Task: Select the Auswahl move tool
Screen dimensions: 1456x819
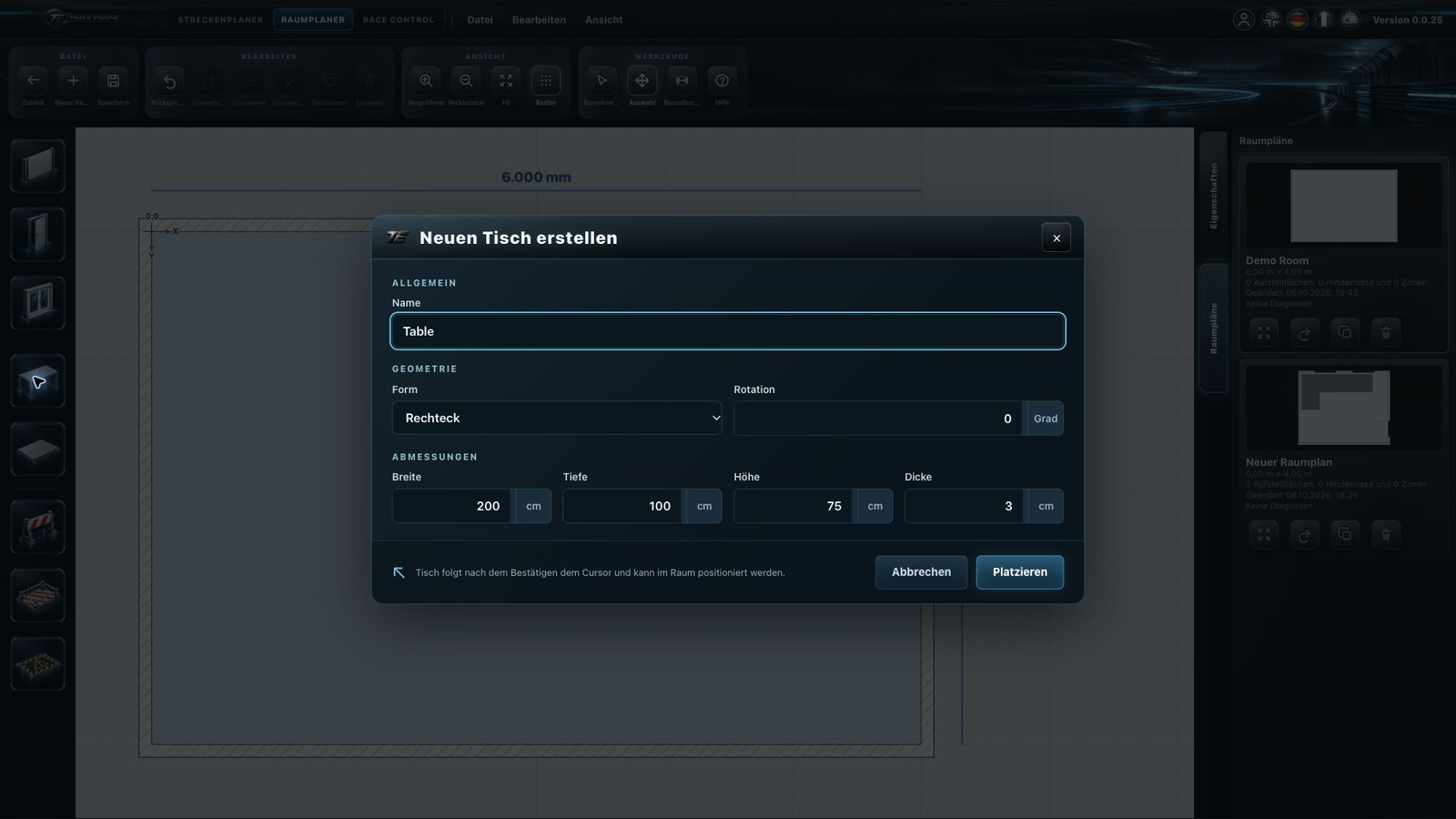Action: coord(642,80)
